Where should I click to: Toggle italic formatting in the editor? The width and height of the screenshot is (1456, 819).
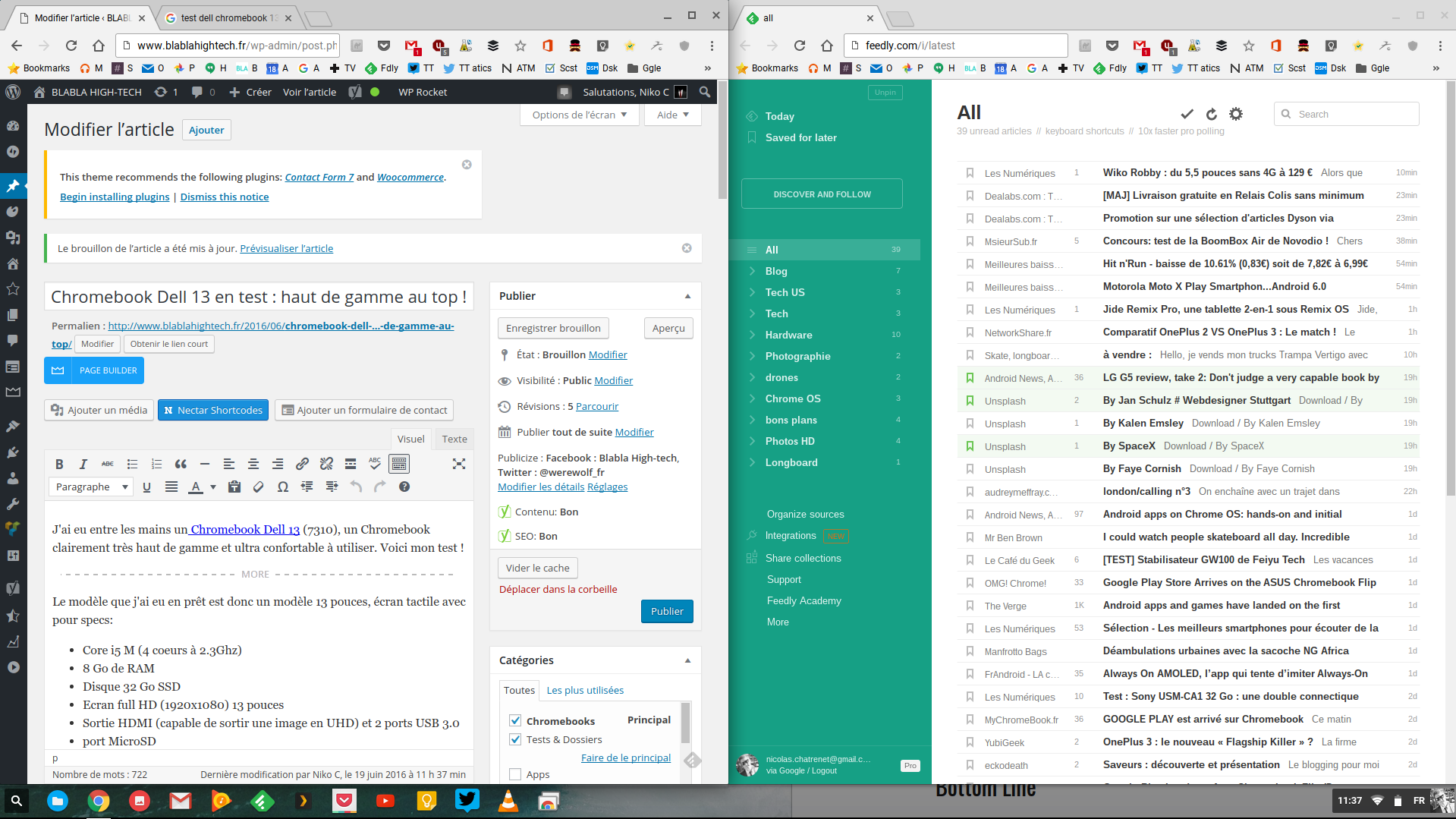[x=83, y=464]
